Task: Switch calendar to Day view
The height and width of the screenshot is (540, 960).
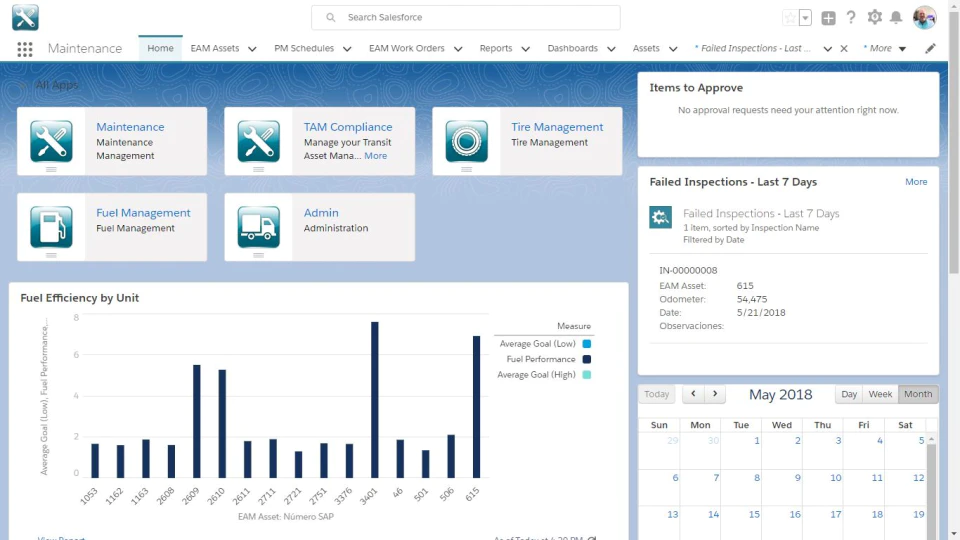Action: click(x=849, y=394)
